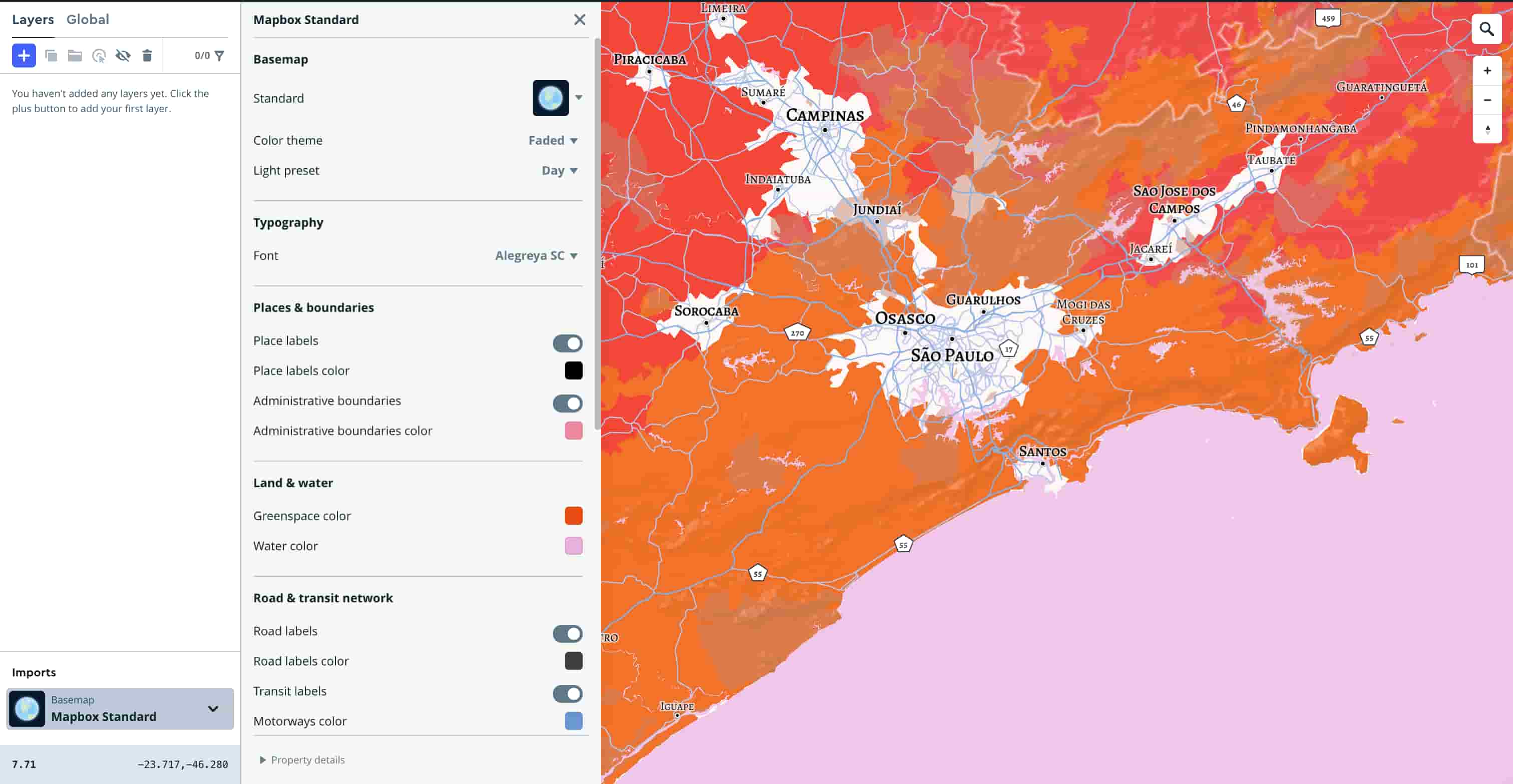Disable Administrative boundaries

pos(567,404)
